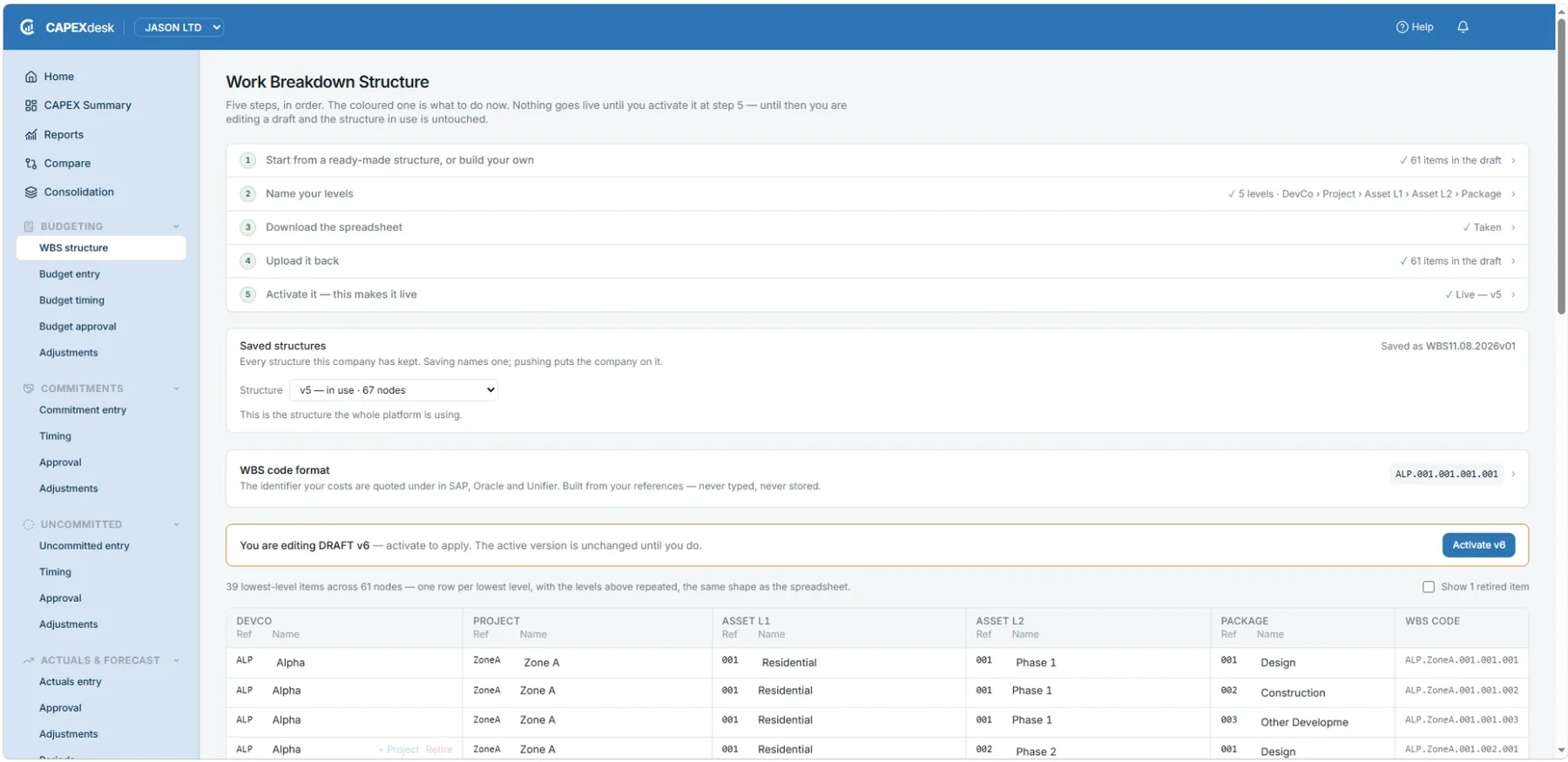The width and height of the screenshot is (1568, 762).
Task: Click the Help question-mark icon
Action: tap(1402, 27)
